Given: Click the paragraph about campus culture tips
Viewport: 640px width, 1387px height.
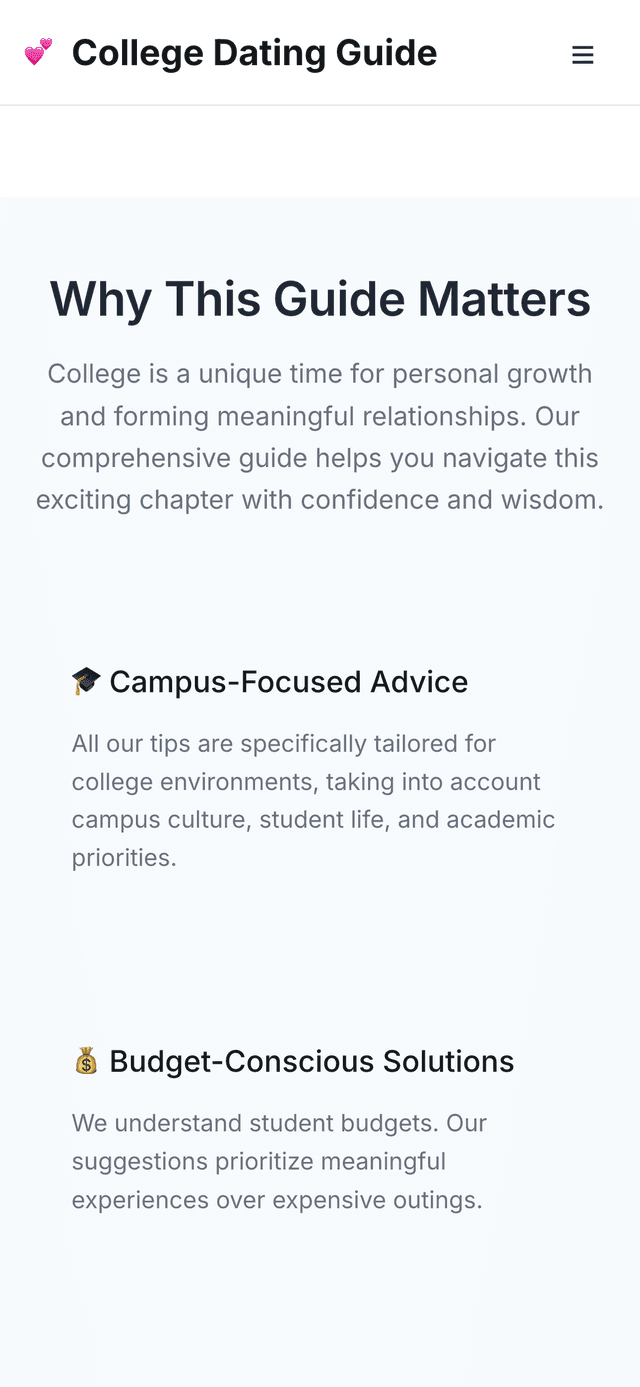Looking at the screenshot, I should click(313, 800).
